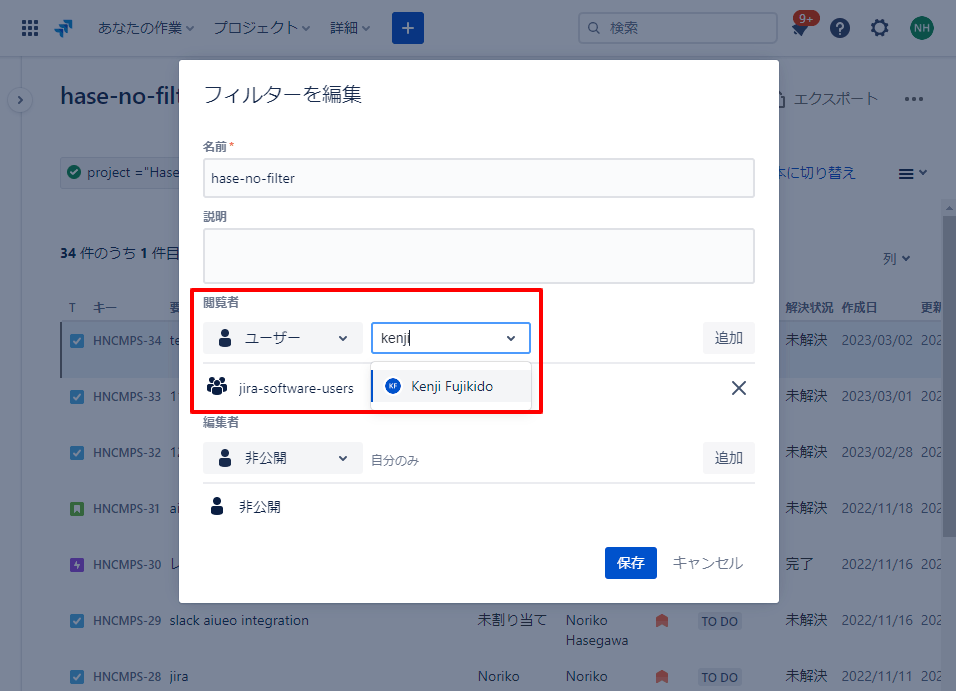Screen dimensions: 956x691
Task: Click the page vertical scrollbar
Action: point(949,375)
